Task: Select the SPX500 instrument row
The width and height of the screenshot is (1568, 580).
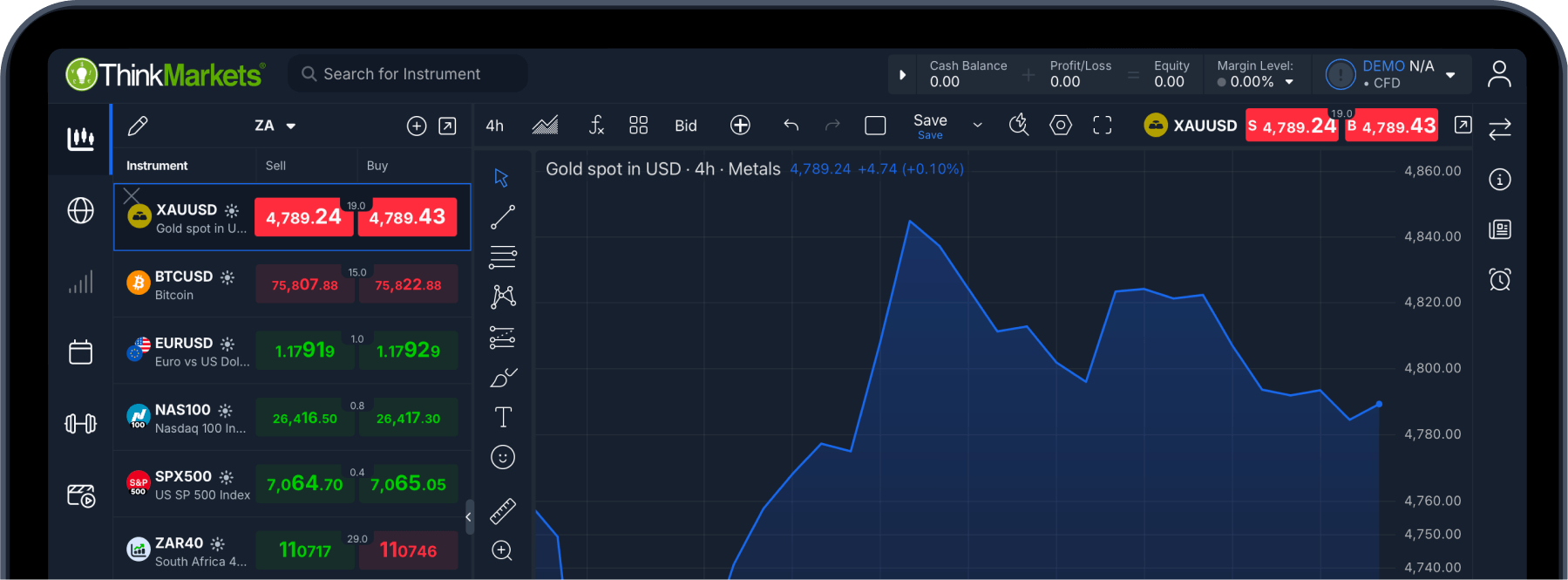Action: pyautogui.click(x=292, y=484)
